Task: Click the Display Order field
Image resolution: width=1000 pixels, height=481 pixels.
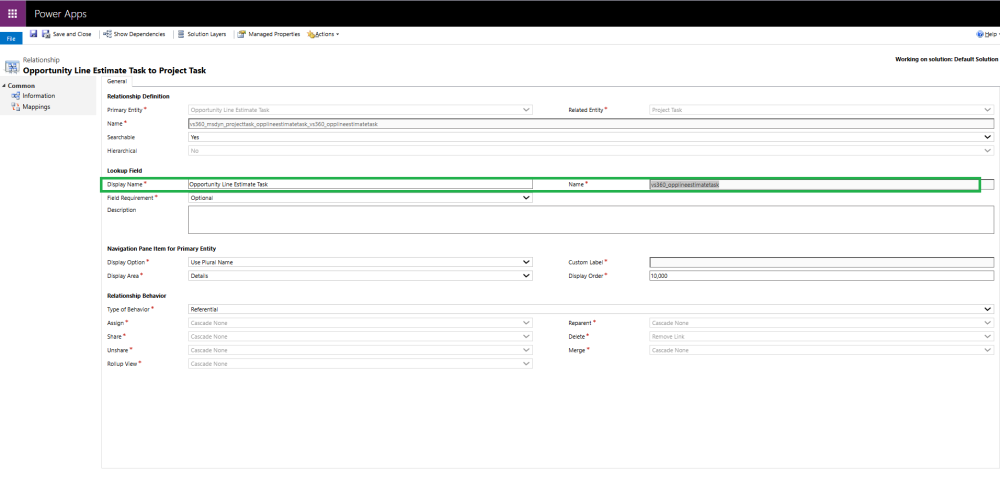Action: (x=821, y=276)
